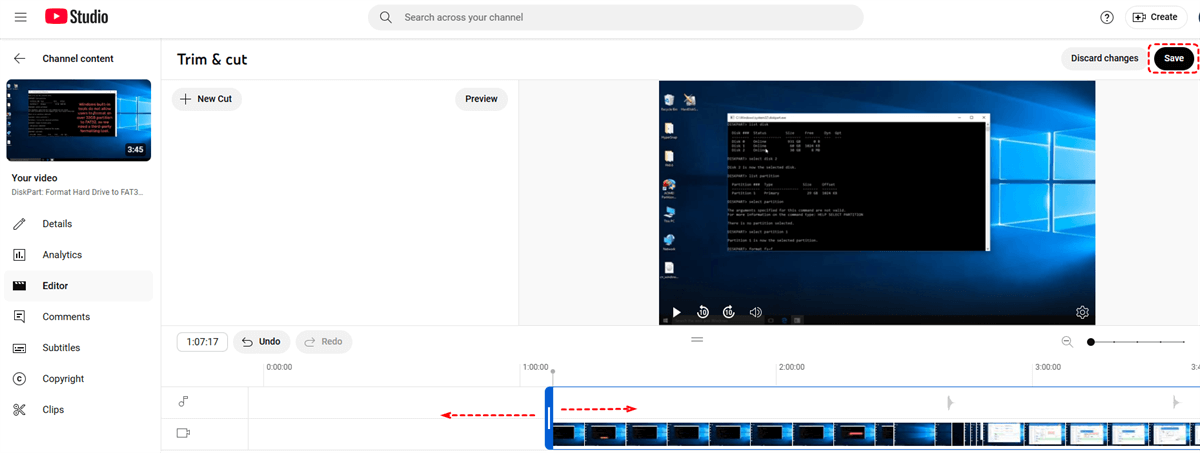1200x453 pixels.
Task: Click the Redo button
Action: (324, 342)
